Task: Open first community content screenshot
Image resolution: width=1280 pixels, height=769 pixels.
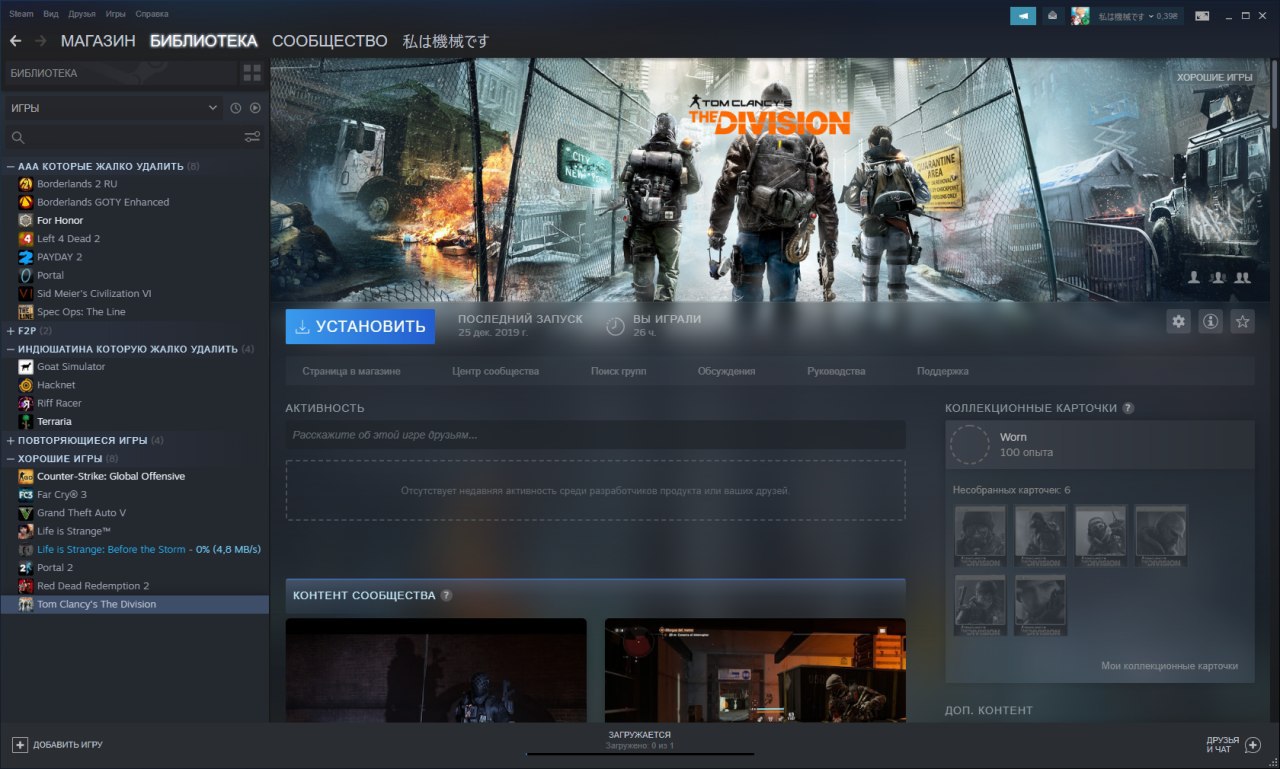Action: click(436, 670)
